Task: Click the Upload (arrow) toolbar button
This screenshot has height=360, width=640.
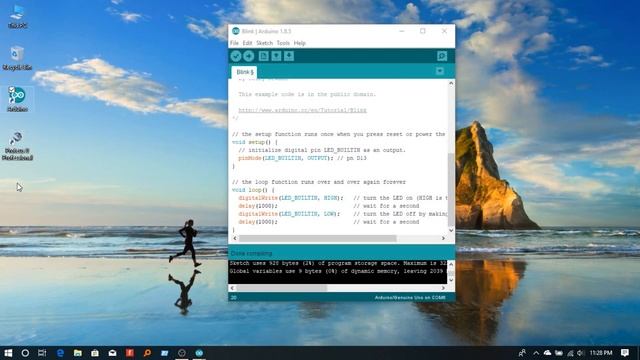Action: 249,56
